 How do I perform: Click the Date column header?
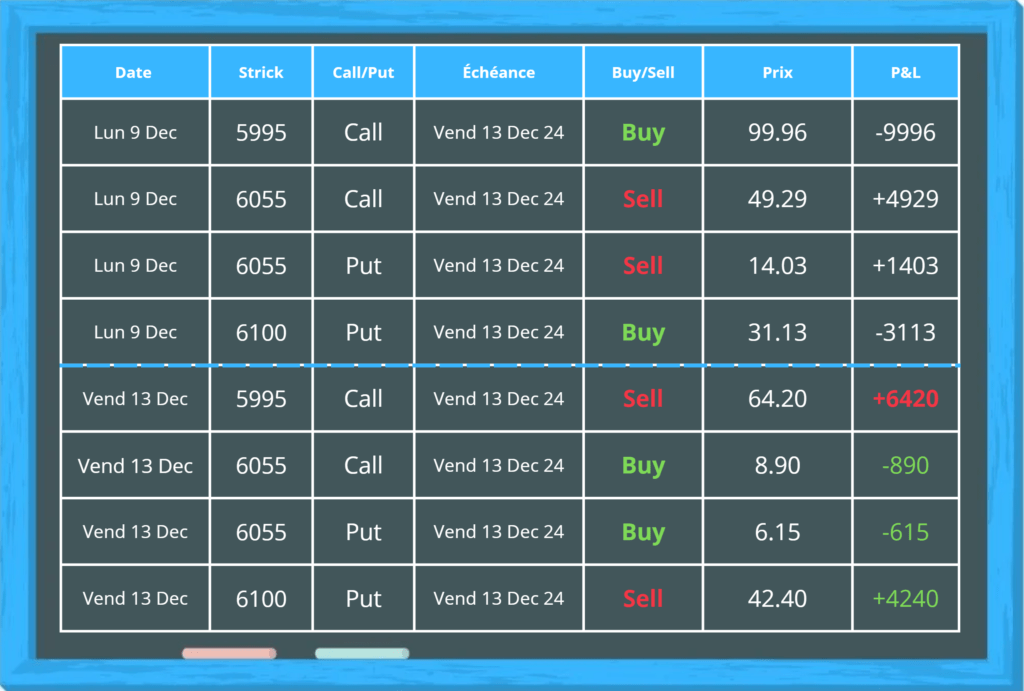pyautogui.click(x=134, y=72)
